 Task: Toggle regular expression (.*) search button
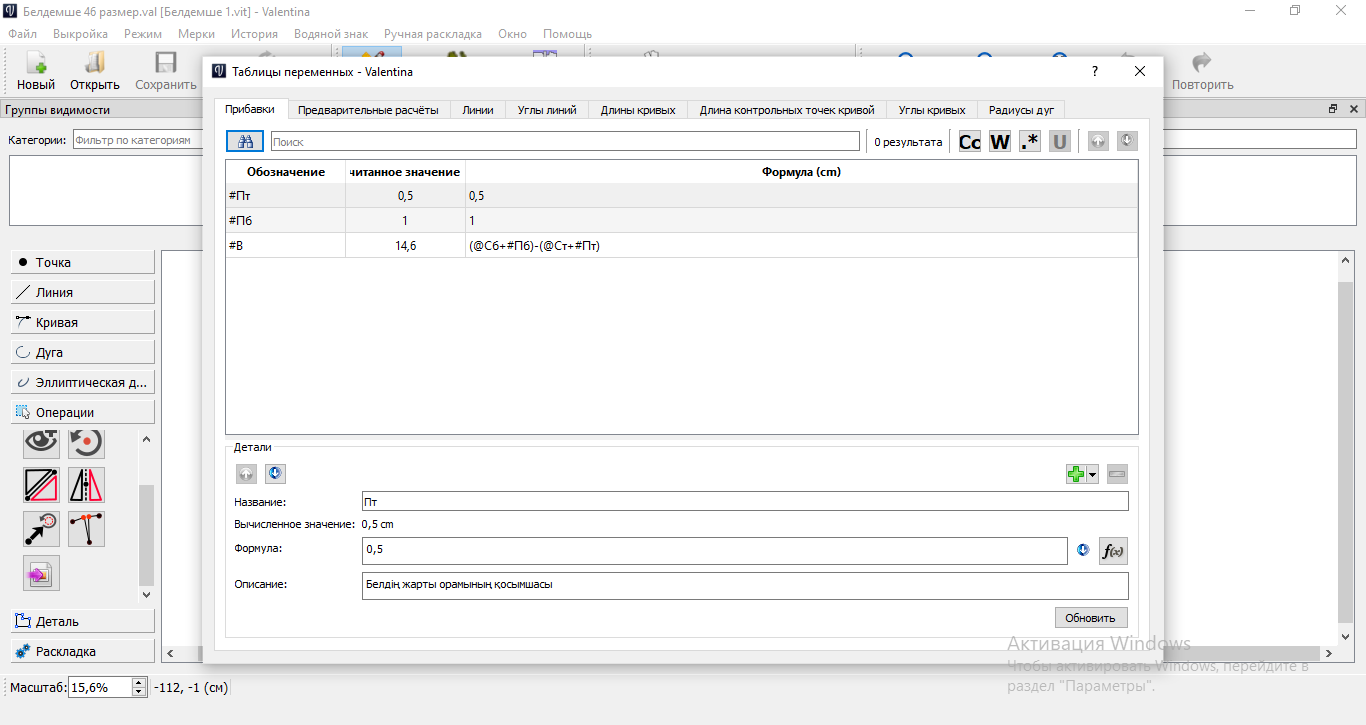pyautogui.click(x=1030, y=142)
